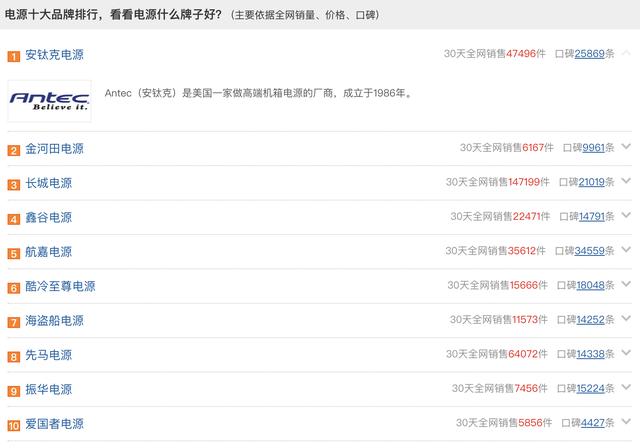
Task: Click the Antec description founded 1986 text
Action: [x=259, y=93]
